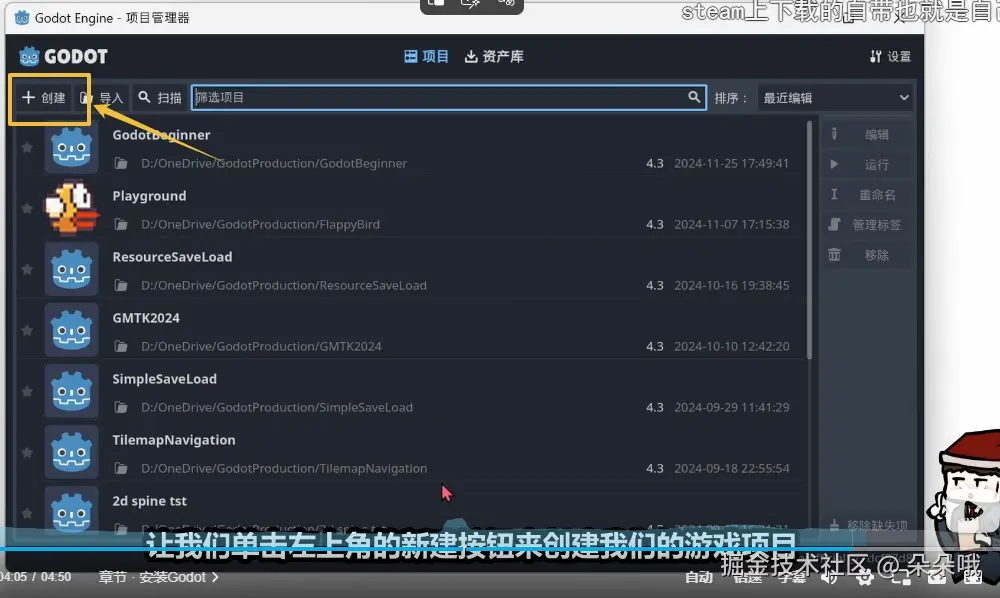The width and height of the screenshot is (1000, 598).
Task: Open the ResourceSaveLoad path folder icon
Action: click(121, 286)
